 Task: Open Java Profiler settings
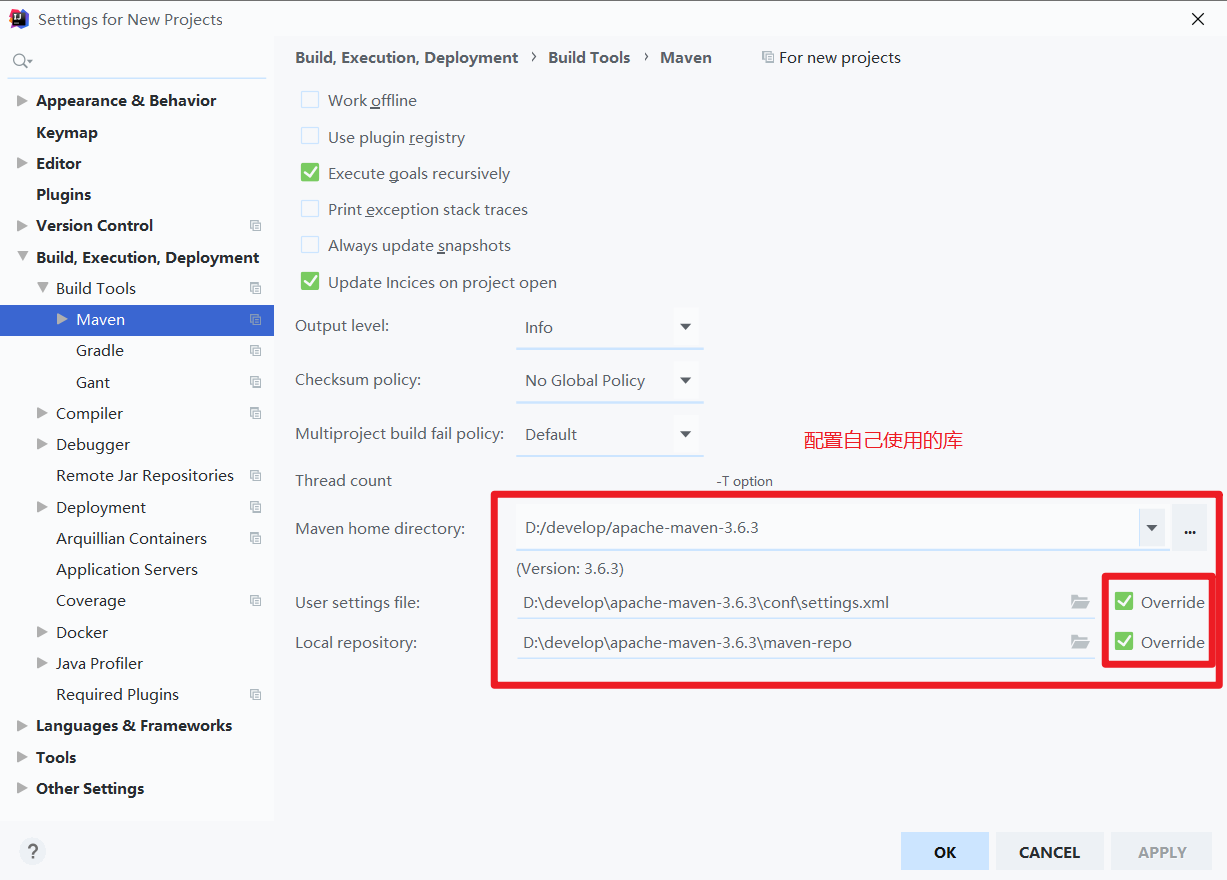coord(99,664)
